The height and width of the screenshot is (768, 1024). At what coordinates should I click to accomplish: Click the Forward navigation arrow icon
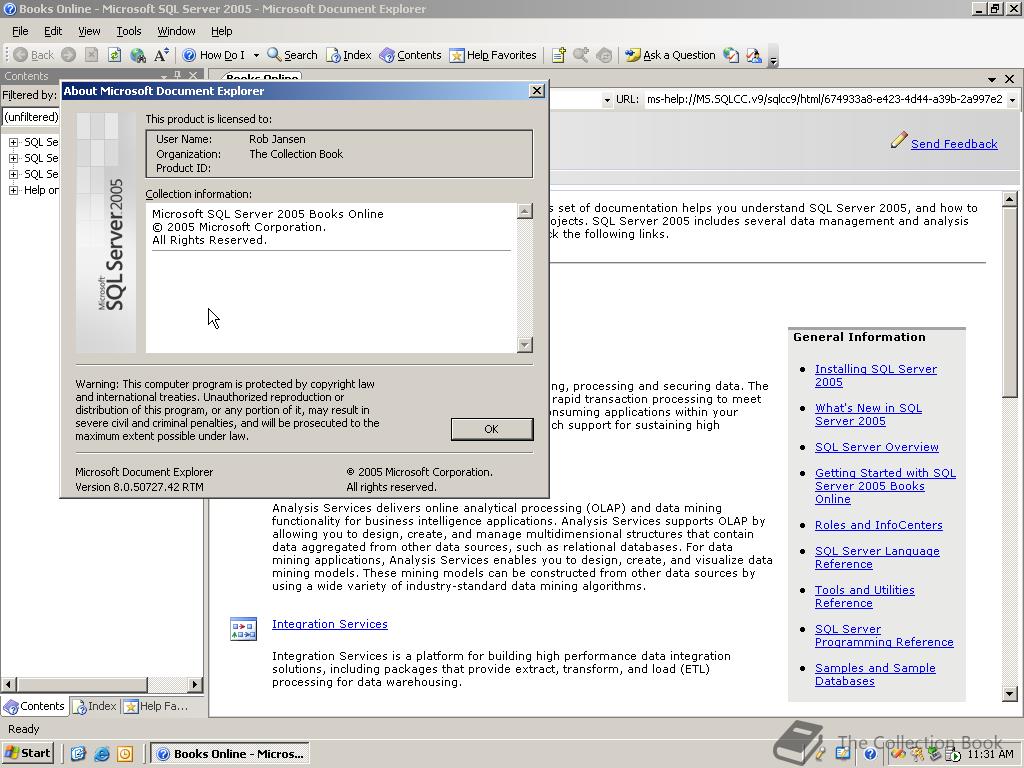[69, 55]
